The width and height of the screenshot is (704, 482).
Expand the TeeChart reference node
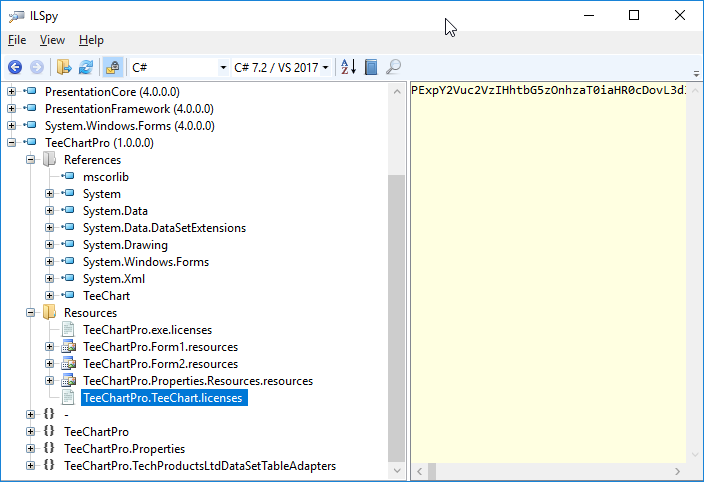(x=49, y=296)
